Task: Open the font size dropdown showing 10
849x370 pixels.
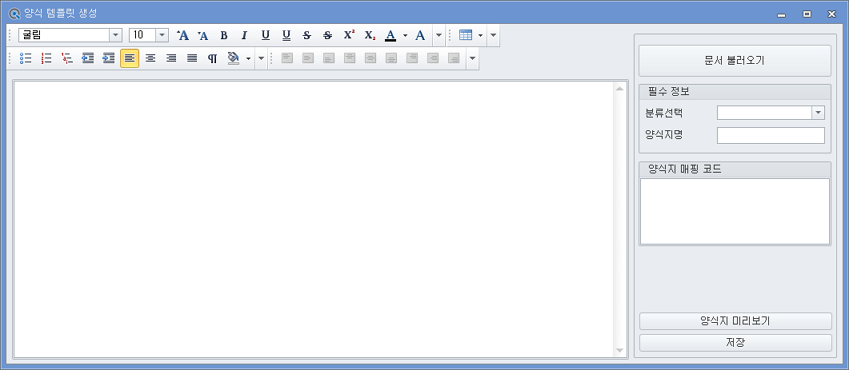Action: (162, 35)
